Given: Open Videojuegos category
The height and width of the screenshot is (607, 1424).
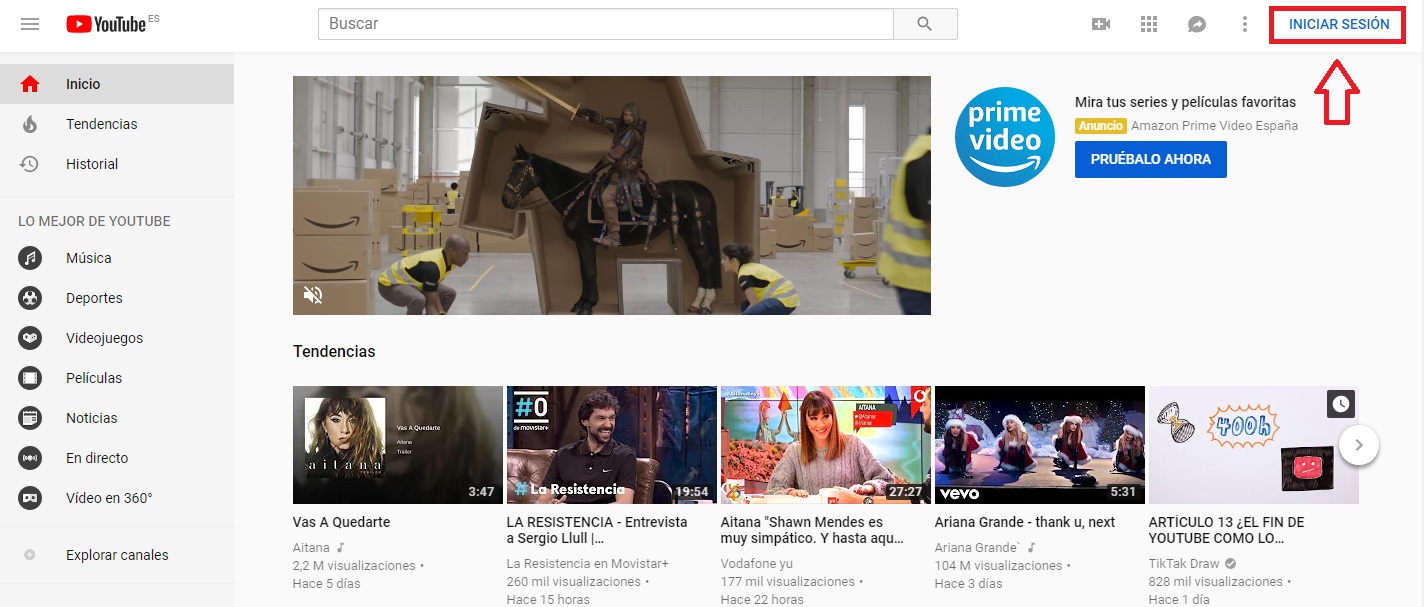Looking at the screenshot, I should (x=117, y=338).
